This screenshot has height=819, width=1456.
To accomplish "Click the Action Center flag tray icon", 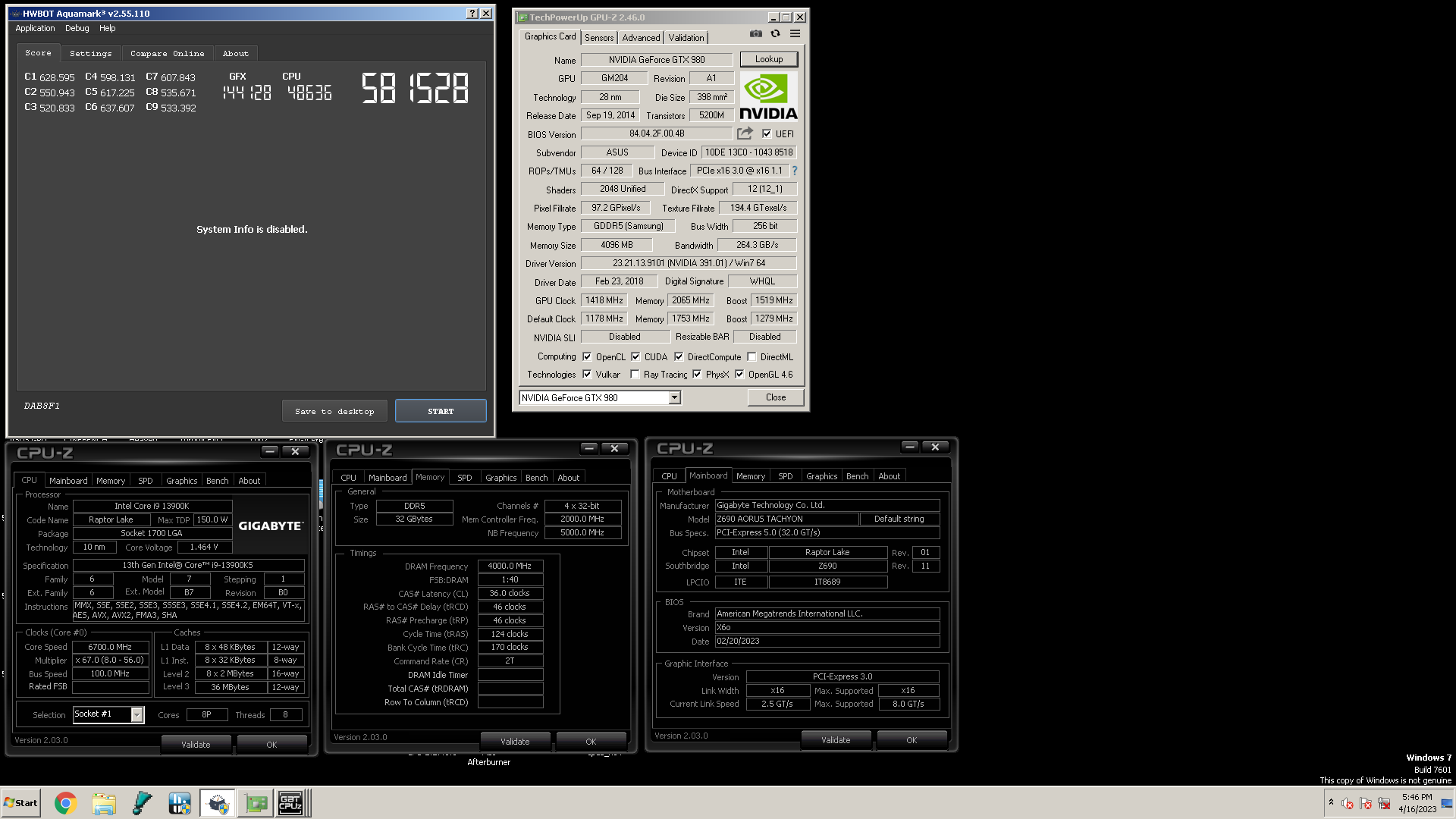I will click(1366, 803).
